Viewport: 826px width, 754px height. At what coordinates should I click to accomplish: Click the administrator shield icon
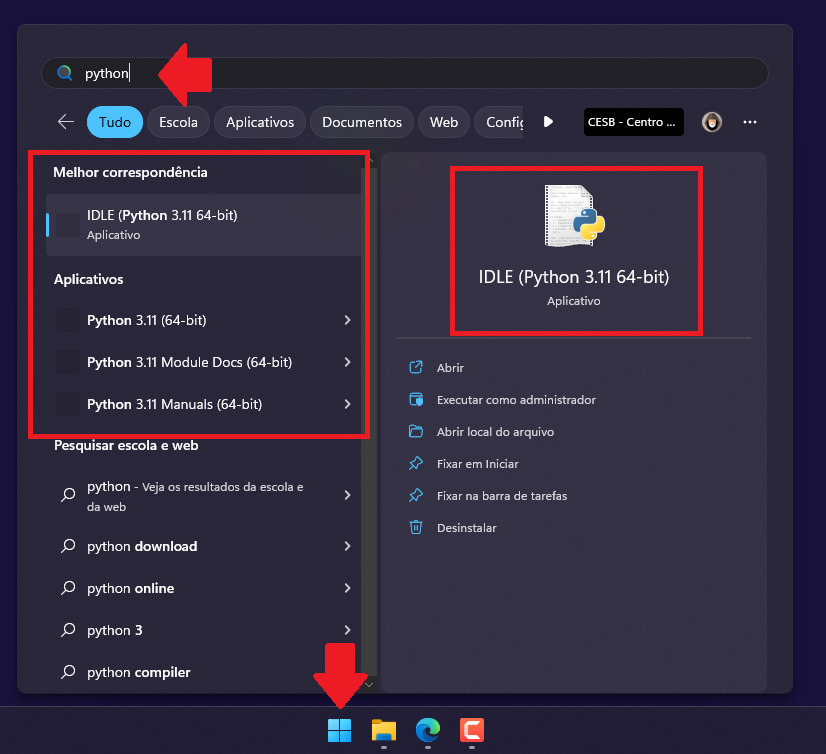416,399
